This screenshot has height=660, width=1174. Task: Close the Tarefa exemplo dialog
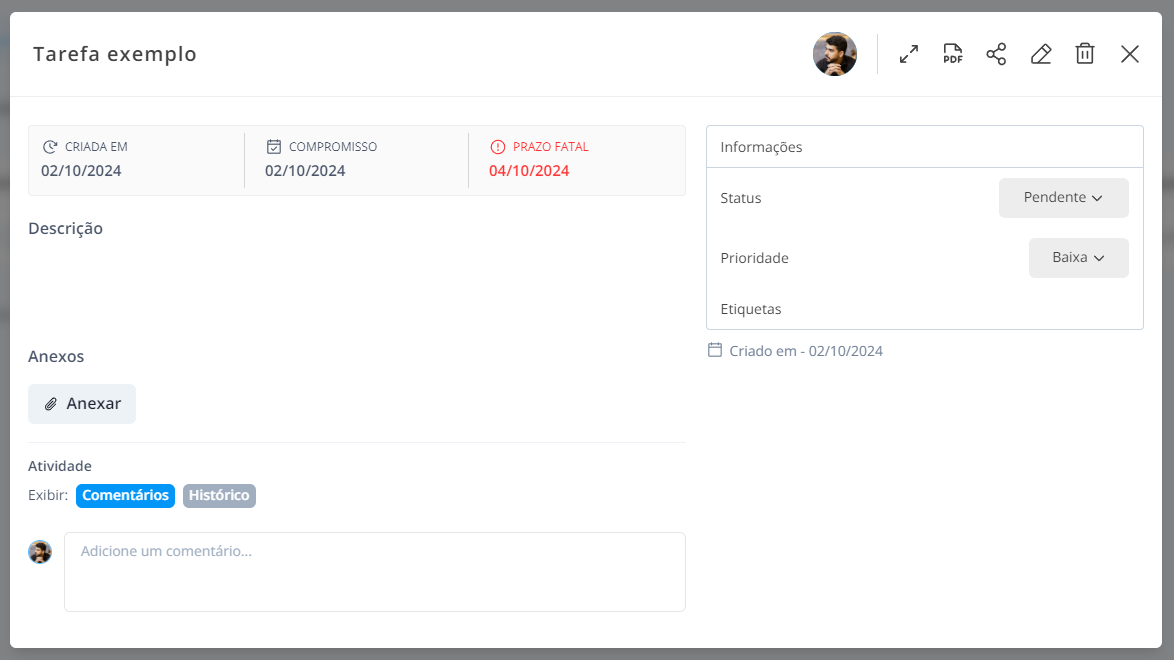[1130, 54]
